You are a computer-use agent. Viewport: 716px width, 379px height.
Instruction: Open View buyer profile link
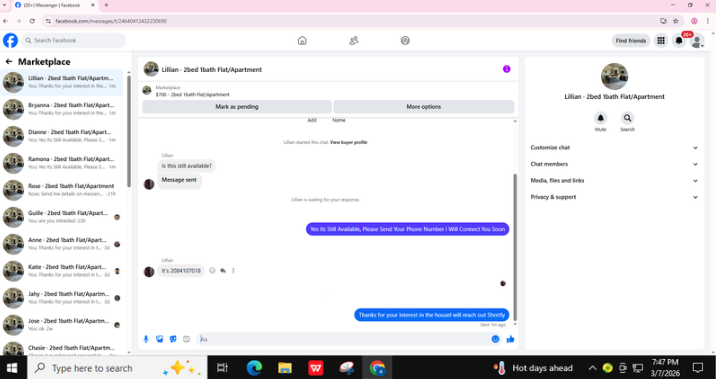coord(348,142)
